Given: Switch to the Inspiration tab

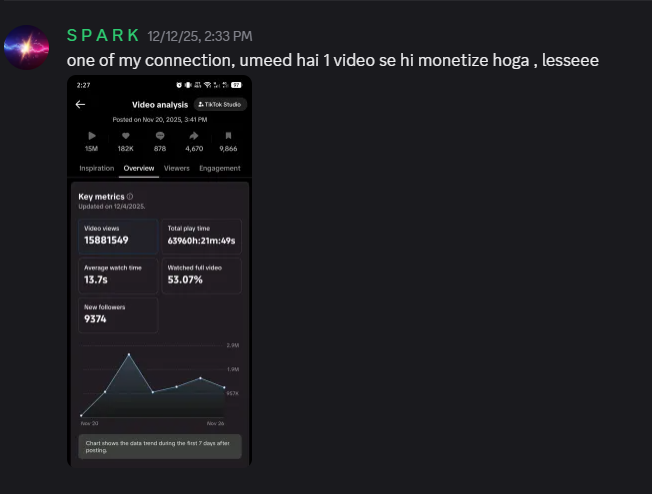Looking at the screenshot, I should pyautogui.click(x=96, y=168).
